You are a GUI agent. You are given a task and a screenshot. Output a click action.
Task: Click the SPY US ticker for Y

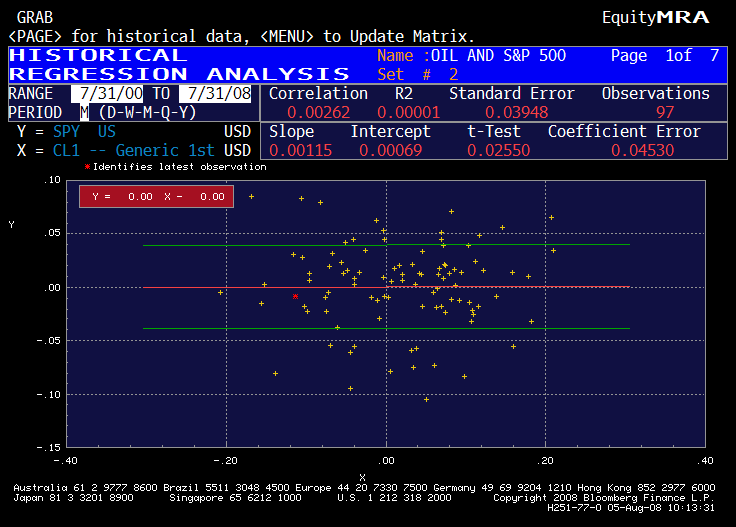point(85,131)
